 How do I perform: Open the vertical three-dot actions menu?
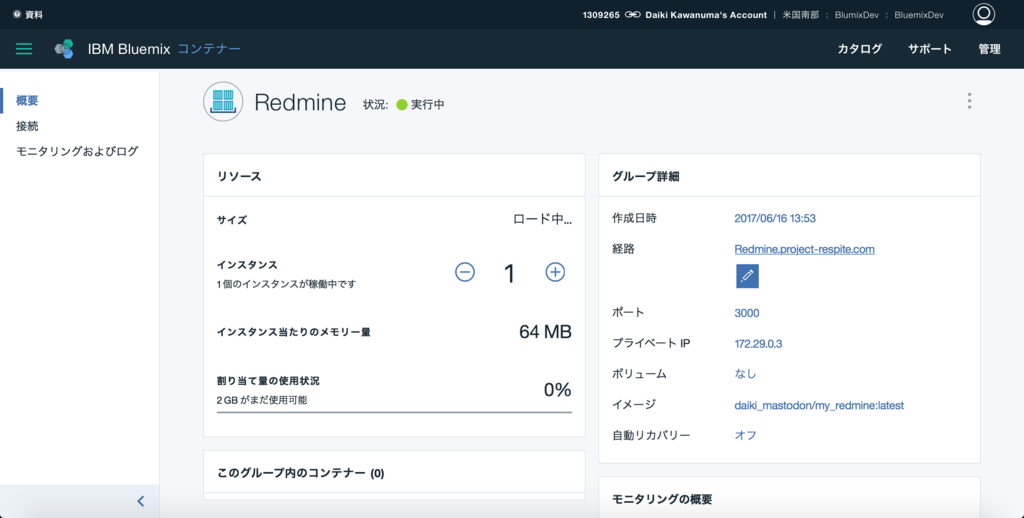pyautogui.click(x=969, y=101)
